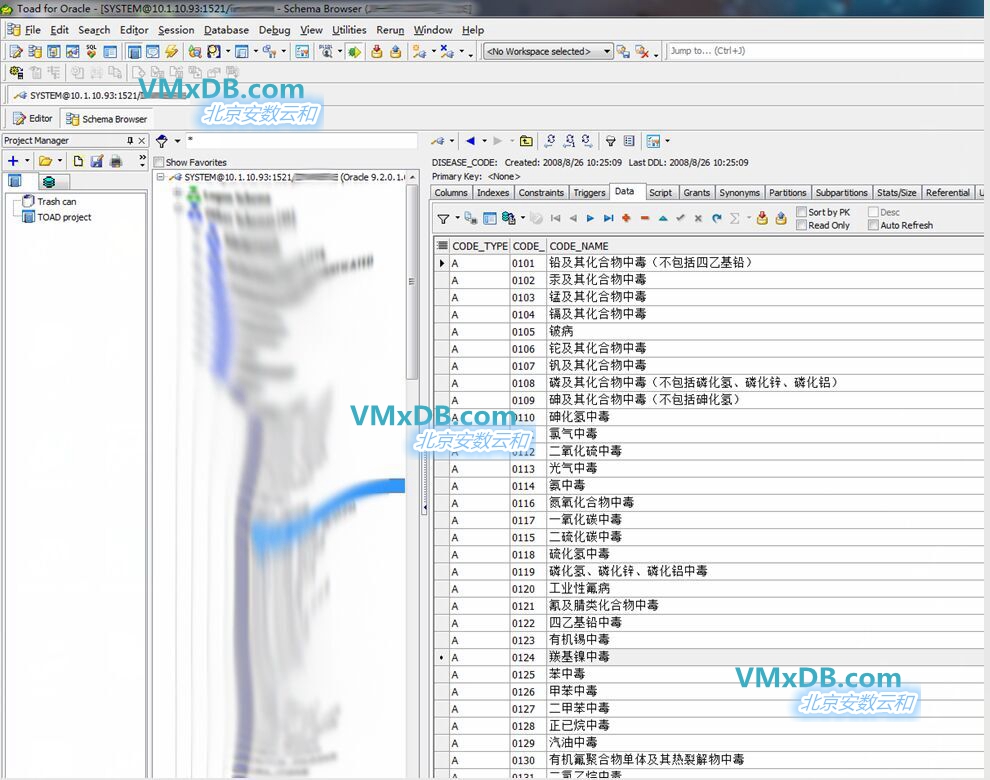This screenshot has width=990, height=780.
Task: Check the Sort by PK option
Action: (801, 212)
